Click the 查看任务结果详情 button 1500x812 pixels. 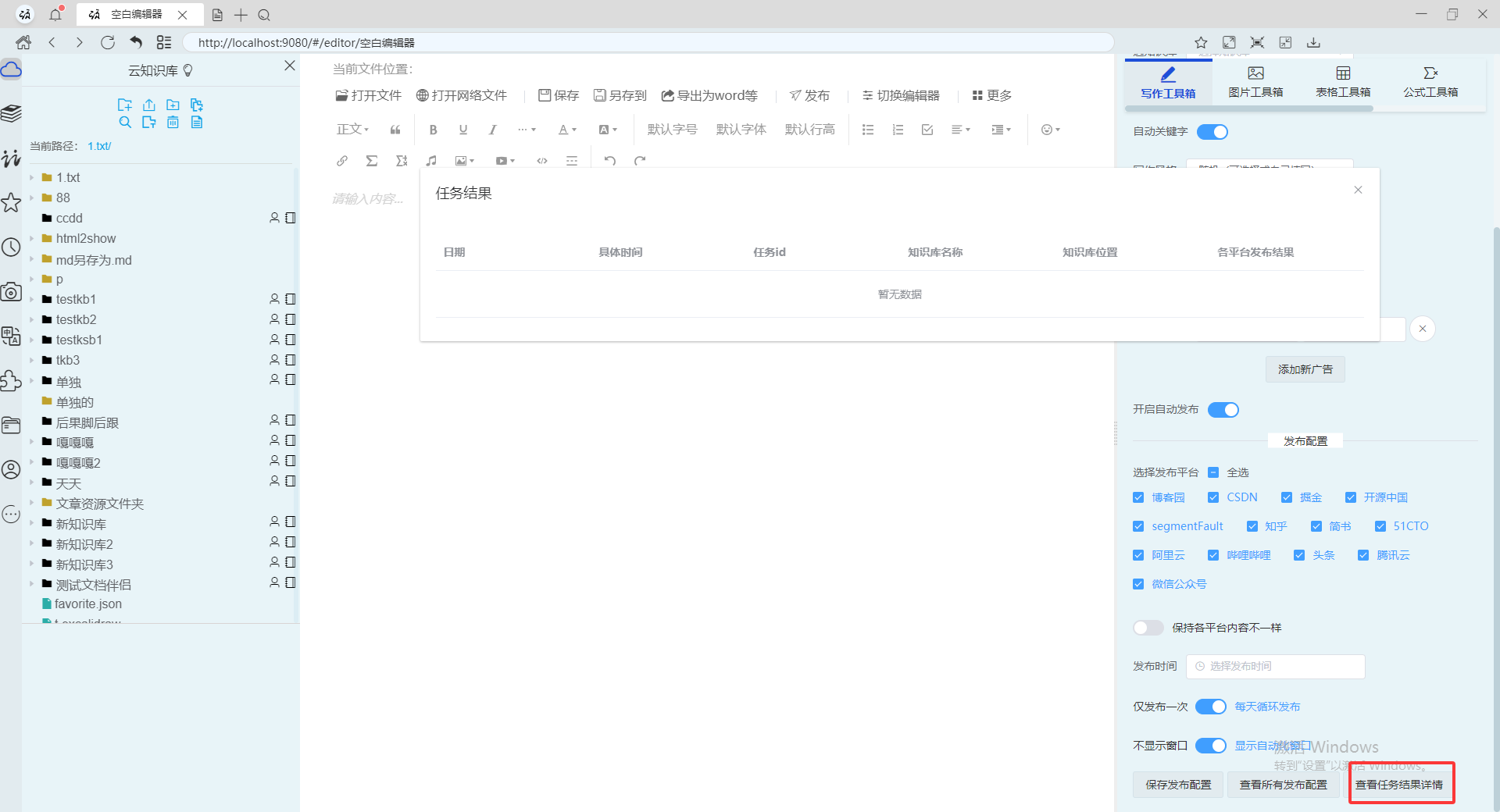tap(1401, 786)
